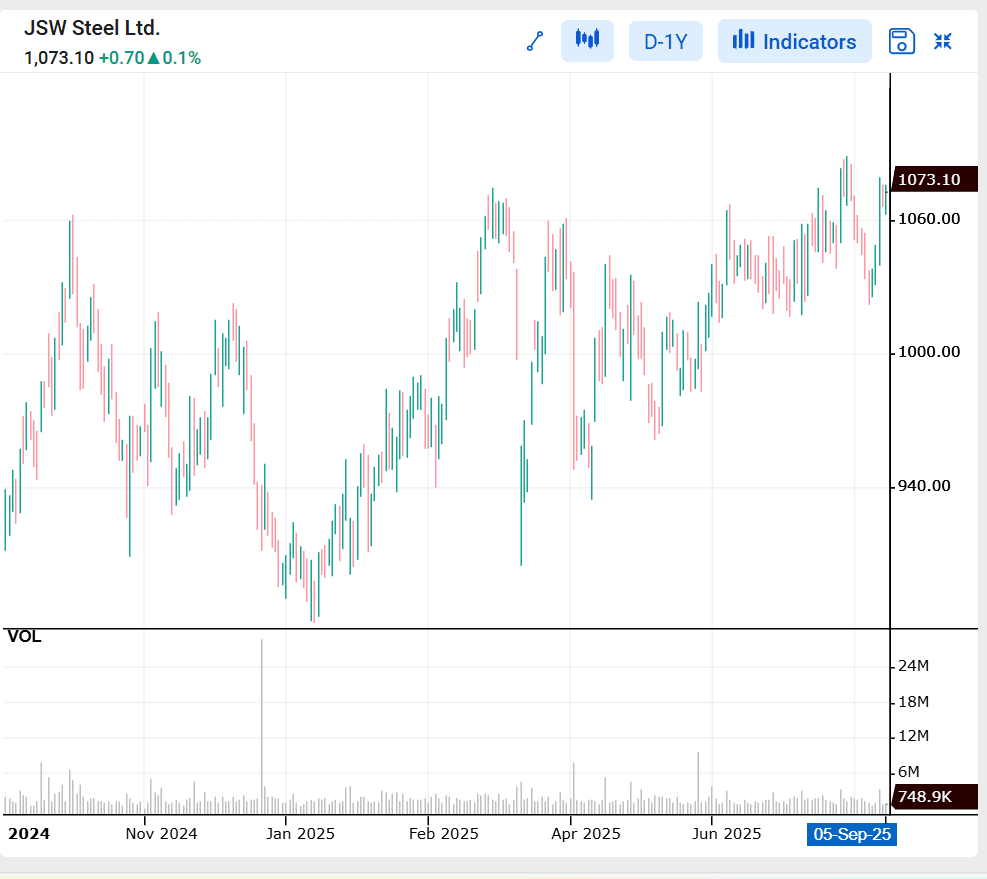The width and height of the screenshot is (987, 879).
Task: Click the 24M volume axis label
Action: [913, 666]
